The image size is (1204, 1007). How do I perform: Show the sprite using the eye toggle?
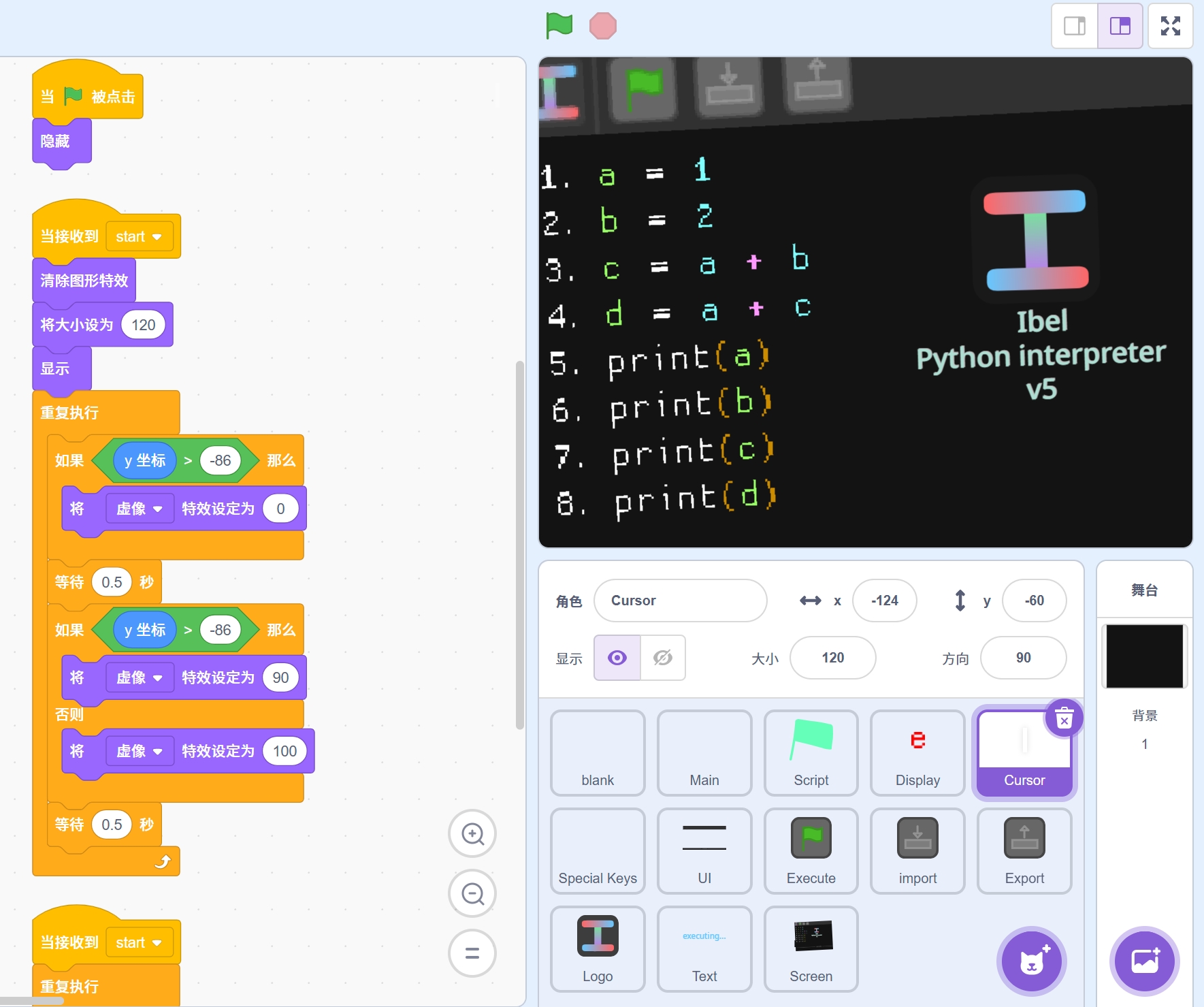click(617, 658)
